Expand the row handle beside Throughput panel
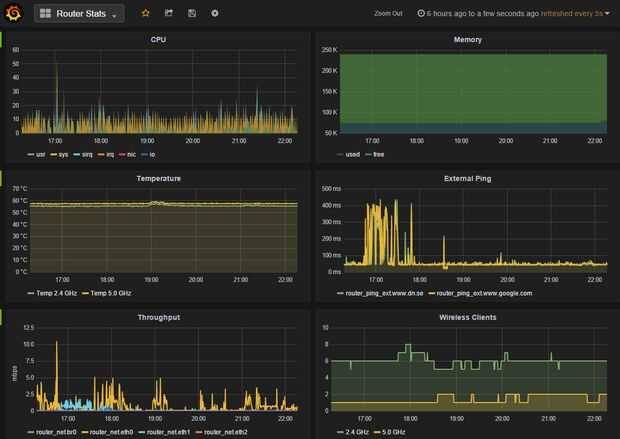Screen dimensions: 620x439 [1, 317]
